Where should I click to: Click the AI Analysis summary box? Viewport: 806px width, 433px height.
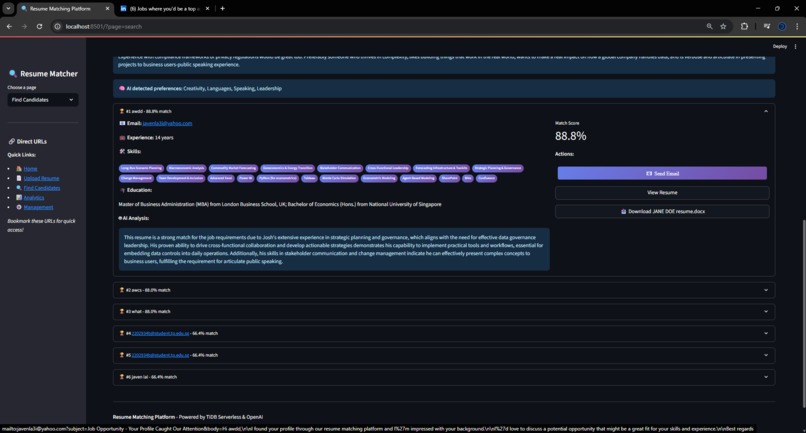pos(334,249)
